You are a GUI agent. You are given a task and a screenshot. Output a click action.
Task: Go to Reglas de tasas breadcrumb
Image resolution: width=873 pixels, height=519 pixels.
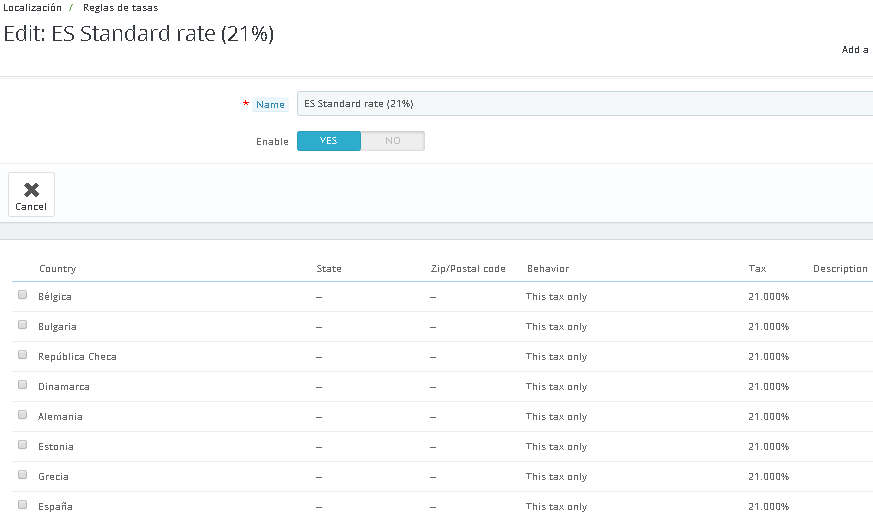120,7
